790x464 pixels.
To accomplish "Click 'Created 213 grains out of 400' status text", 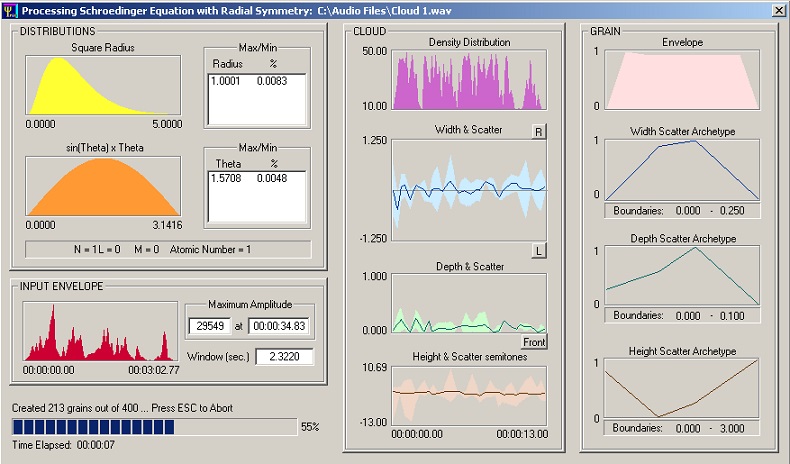I will click(75, 408).
